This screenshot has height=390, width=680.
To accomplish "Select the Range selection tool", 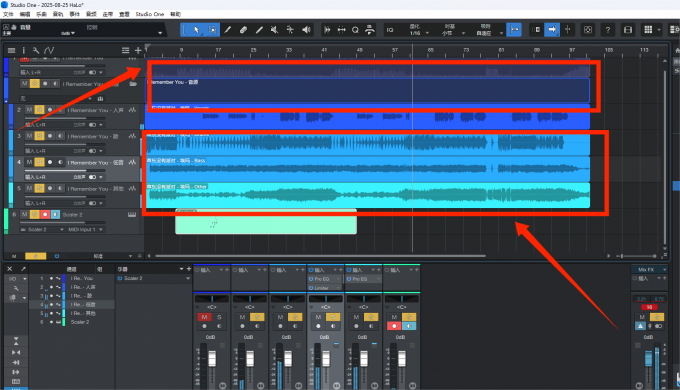I will (212, 29).
